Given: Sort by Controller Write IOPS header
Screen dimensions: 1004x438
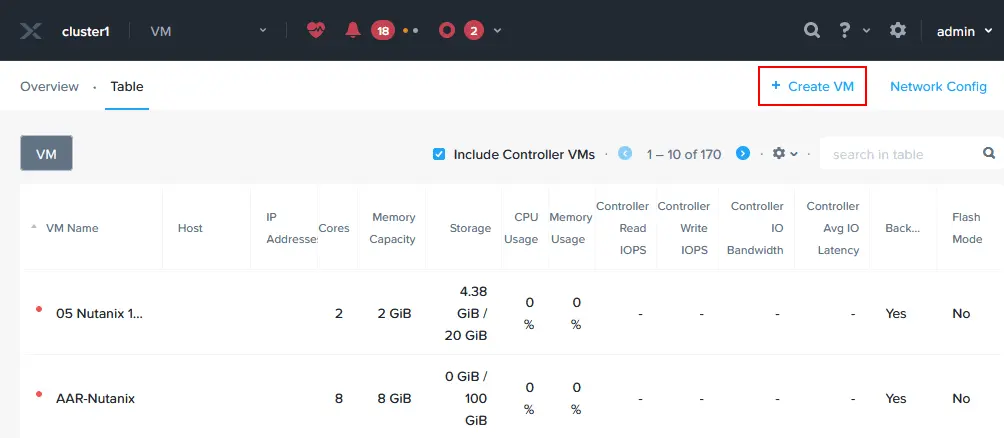Looking at the screenshot, I should click(684, 228).
